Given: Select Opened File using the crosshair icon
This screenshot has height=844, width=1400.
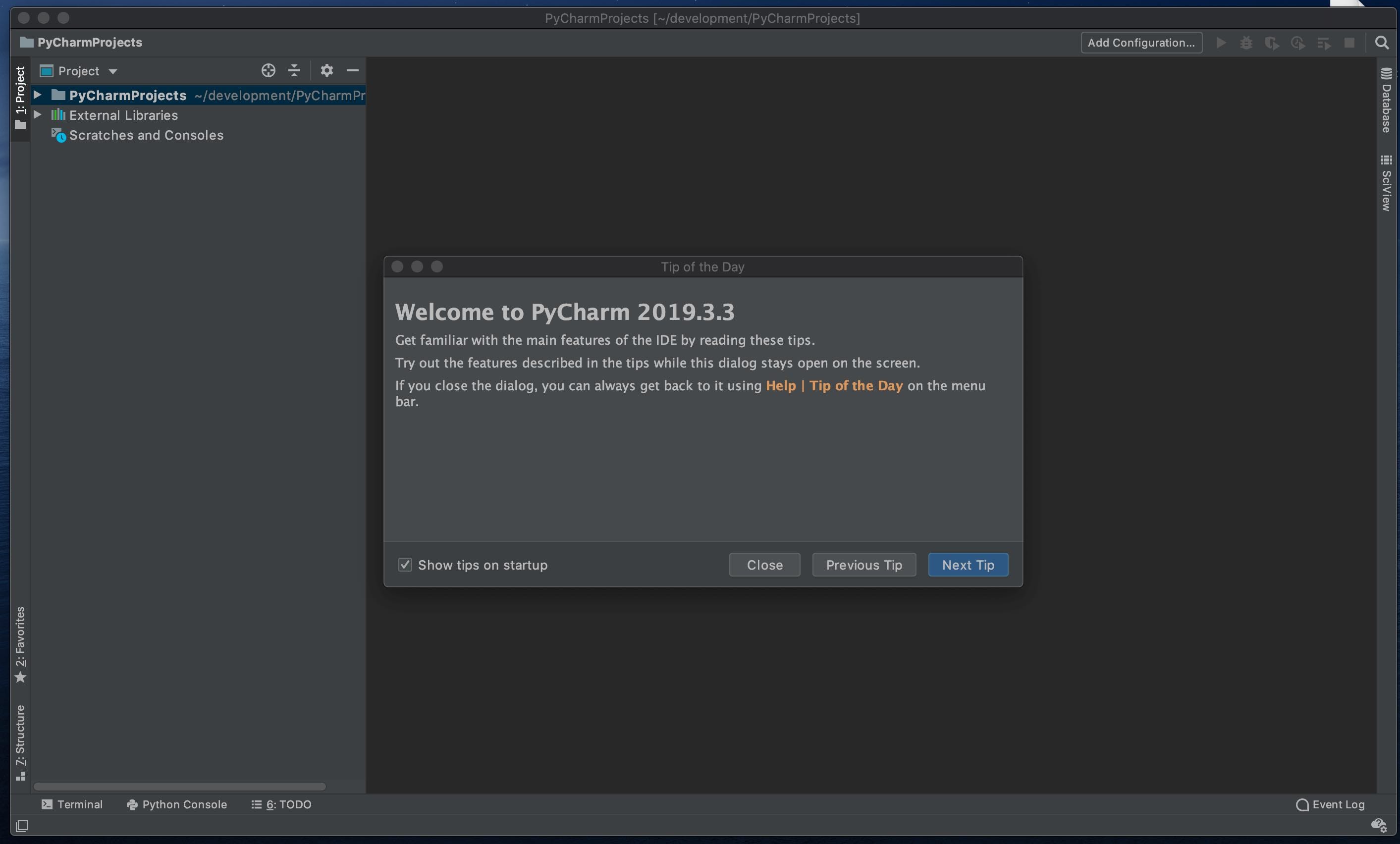Looking at the screenshot, I should click(x=268, y=70).
